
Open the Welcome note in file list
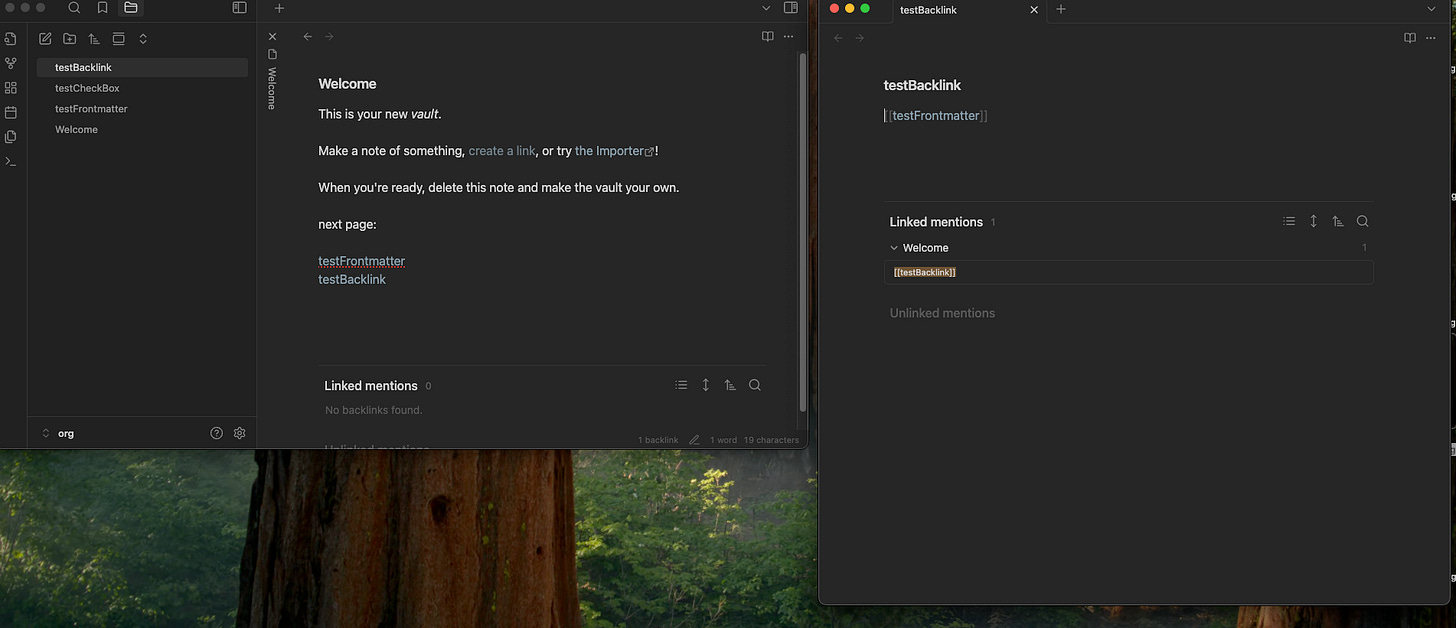pyautogui.click(x=142, y=130)
